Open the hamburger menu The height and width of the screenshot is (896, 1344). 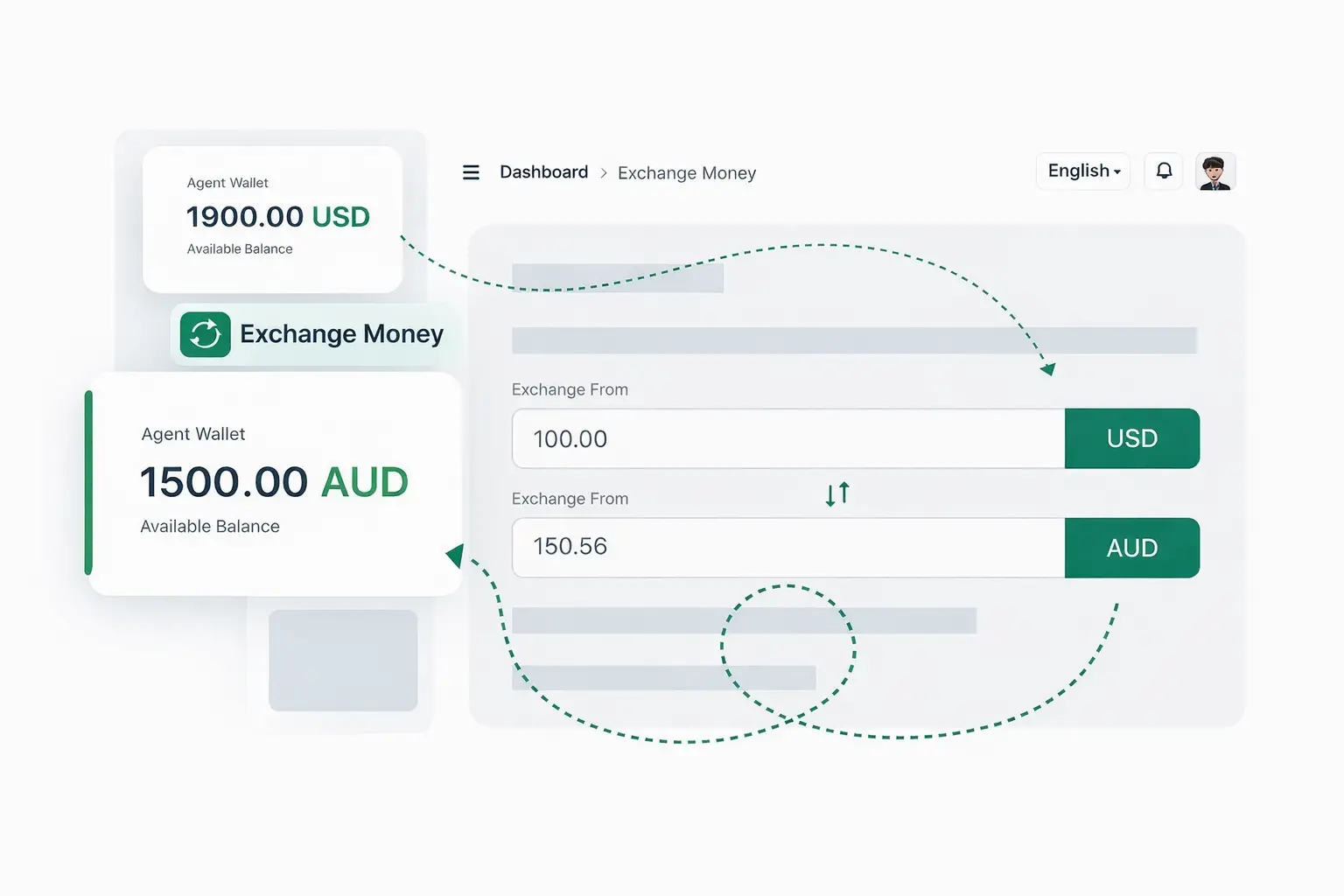471,172
